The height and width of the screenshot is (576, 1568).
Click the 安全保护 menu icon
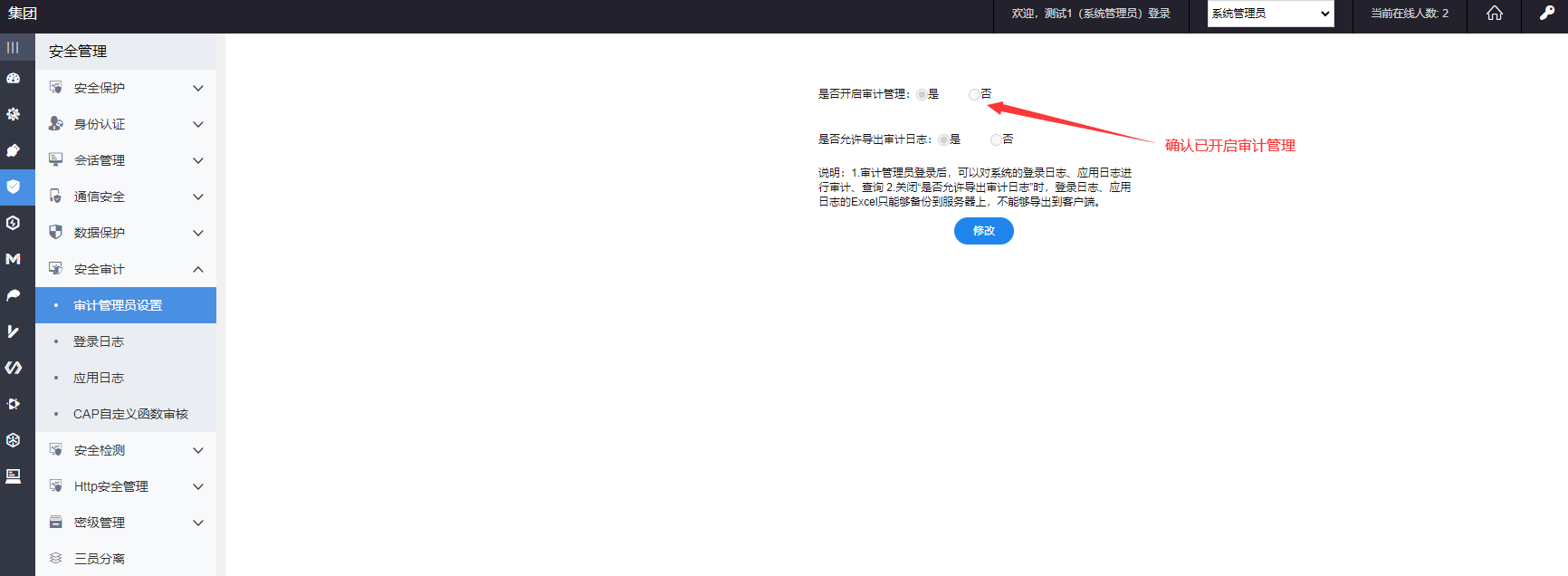pos(55,87)
